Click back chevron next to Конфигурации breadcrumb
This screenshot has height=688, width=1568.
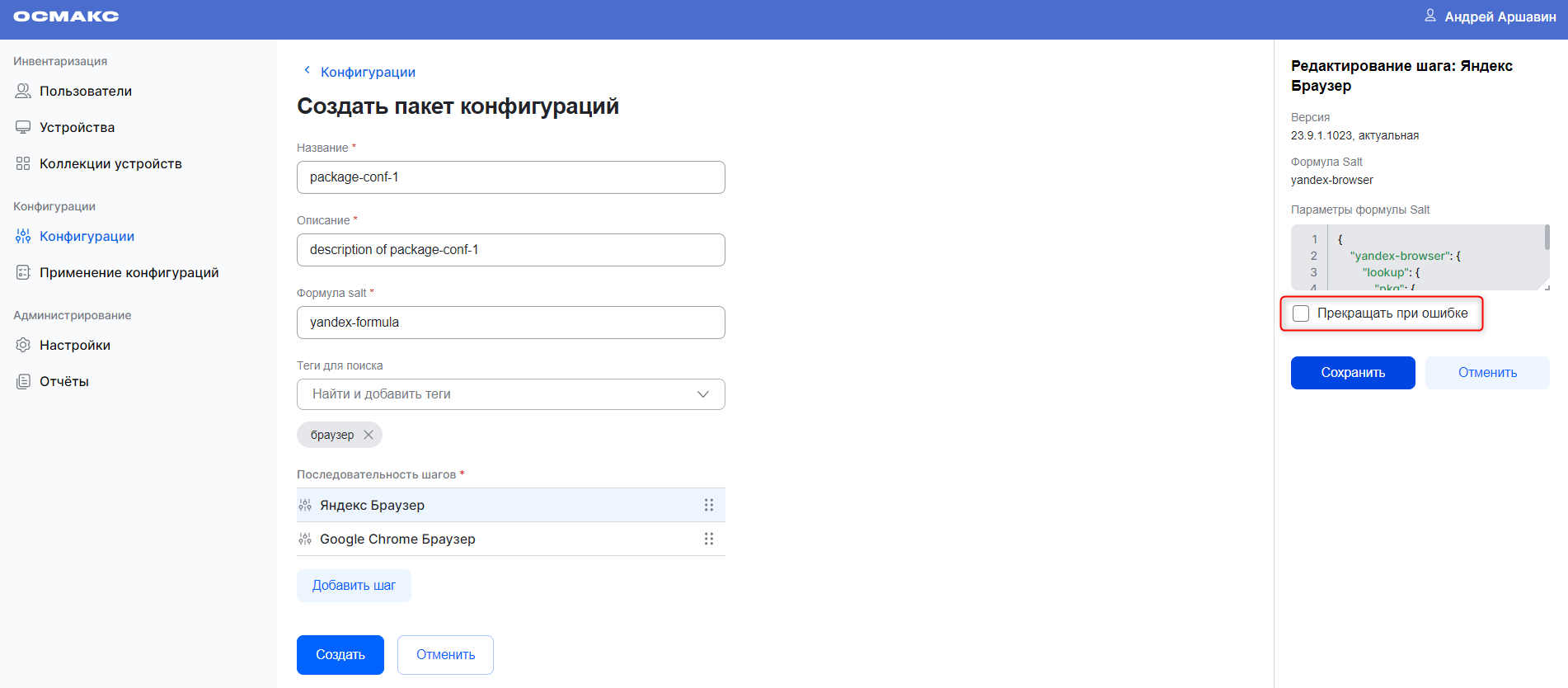click(307, 71)
